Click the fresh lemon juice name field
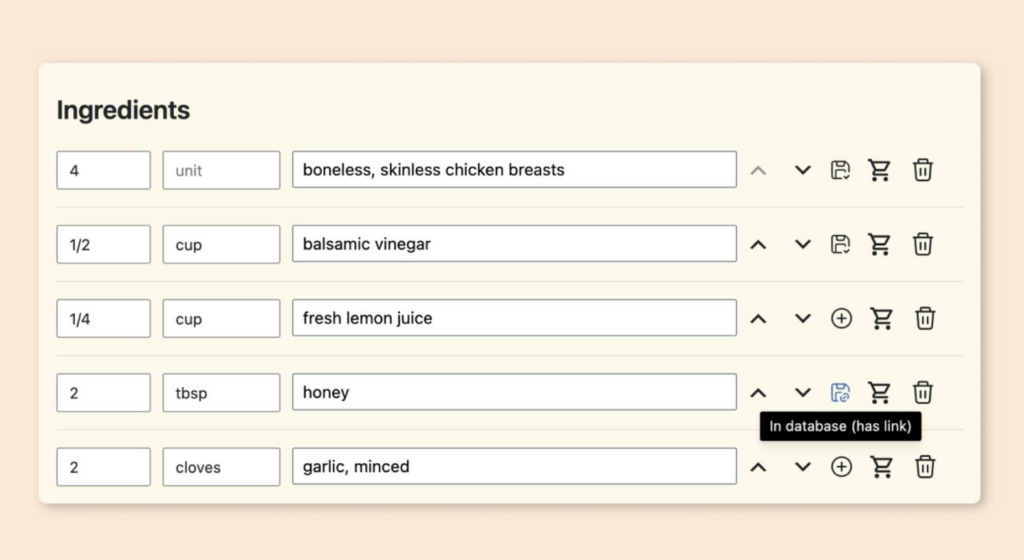The height and width of the screenshot is (560, 1024). (x=514, y=318)
